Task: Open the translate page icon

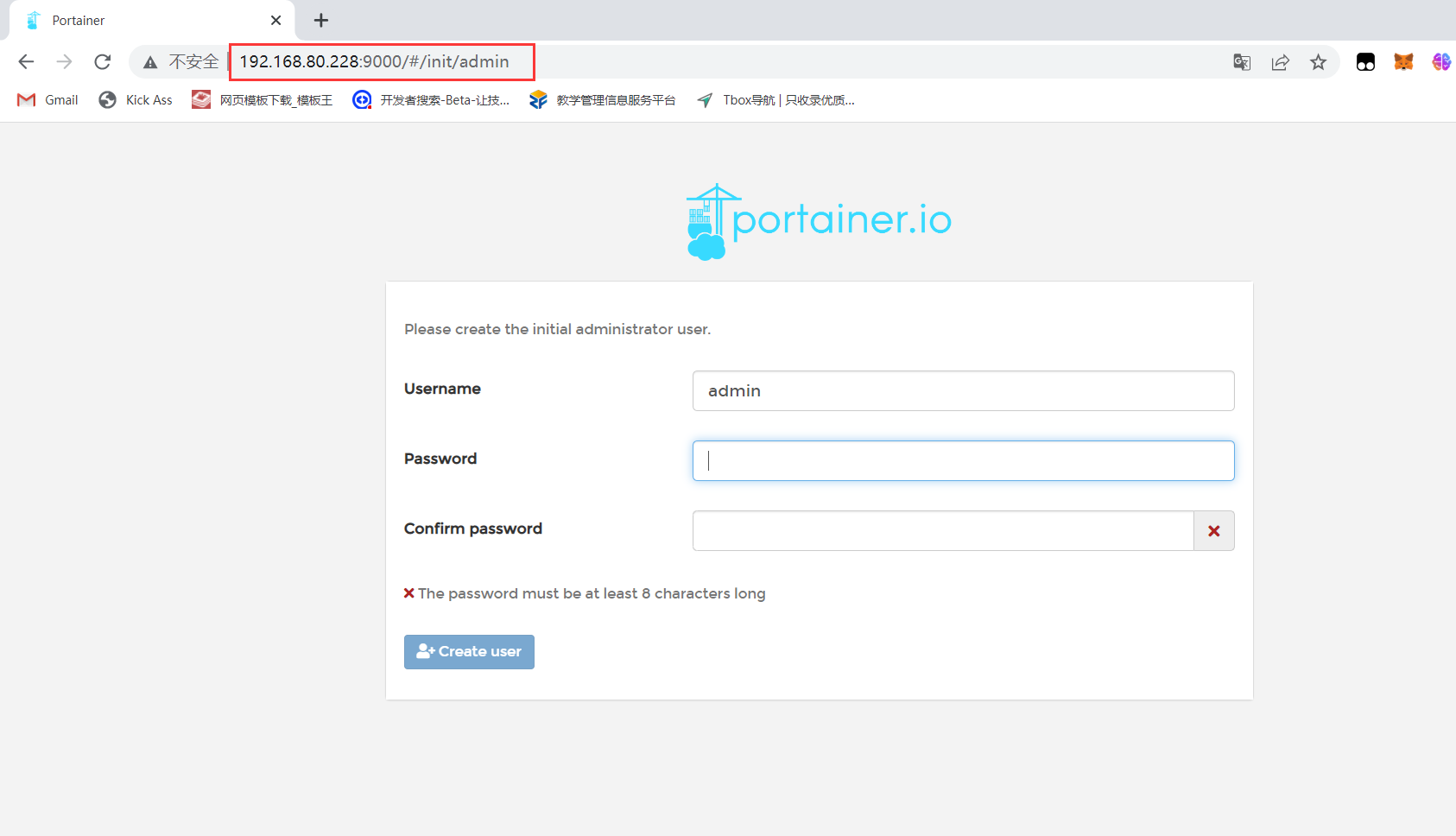Action: coord(1242,61)
